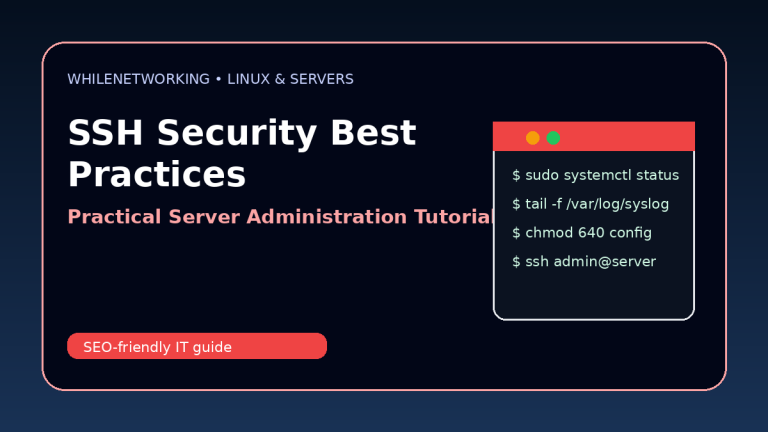Click the 'SSH Security Best Practices' headline
Screen dimensions: 768x432
(x=242, y=153)
